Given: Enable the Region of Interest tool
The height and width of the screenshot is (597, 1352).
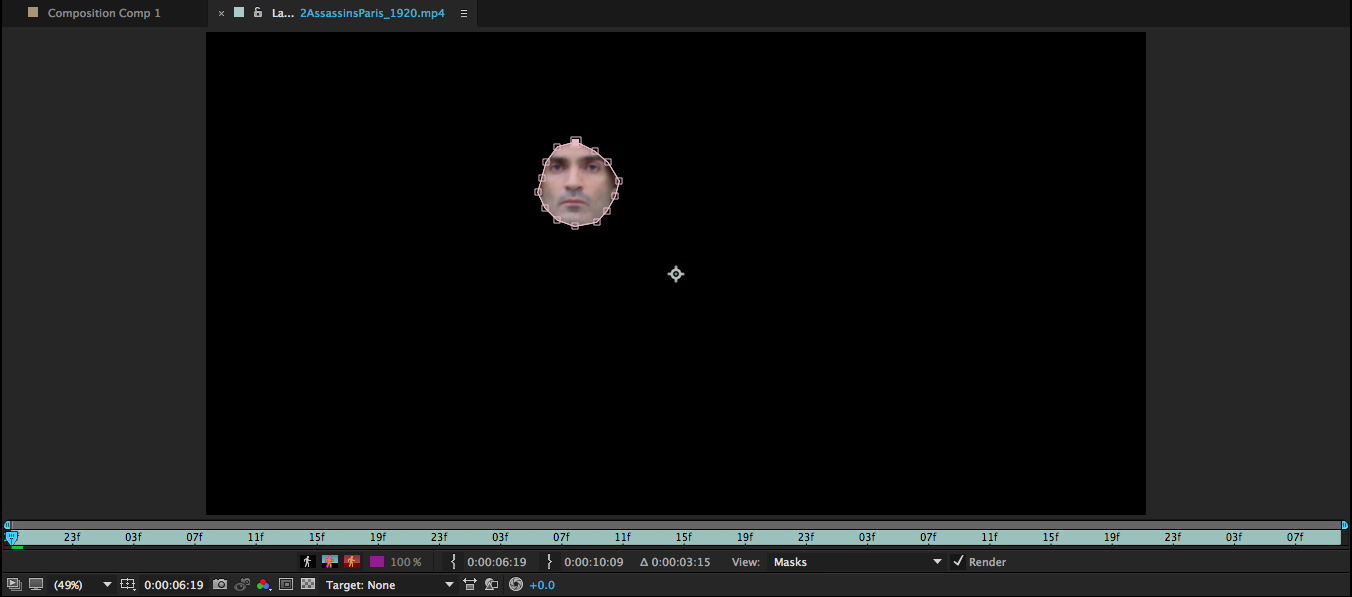Looking at the screenshot, I should click(127, 584).
